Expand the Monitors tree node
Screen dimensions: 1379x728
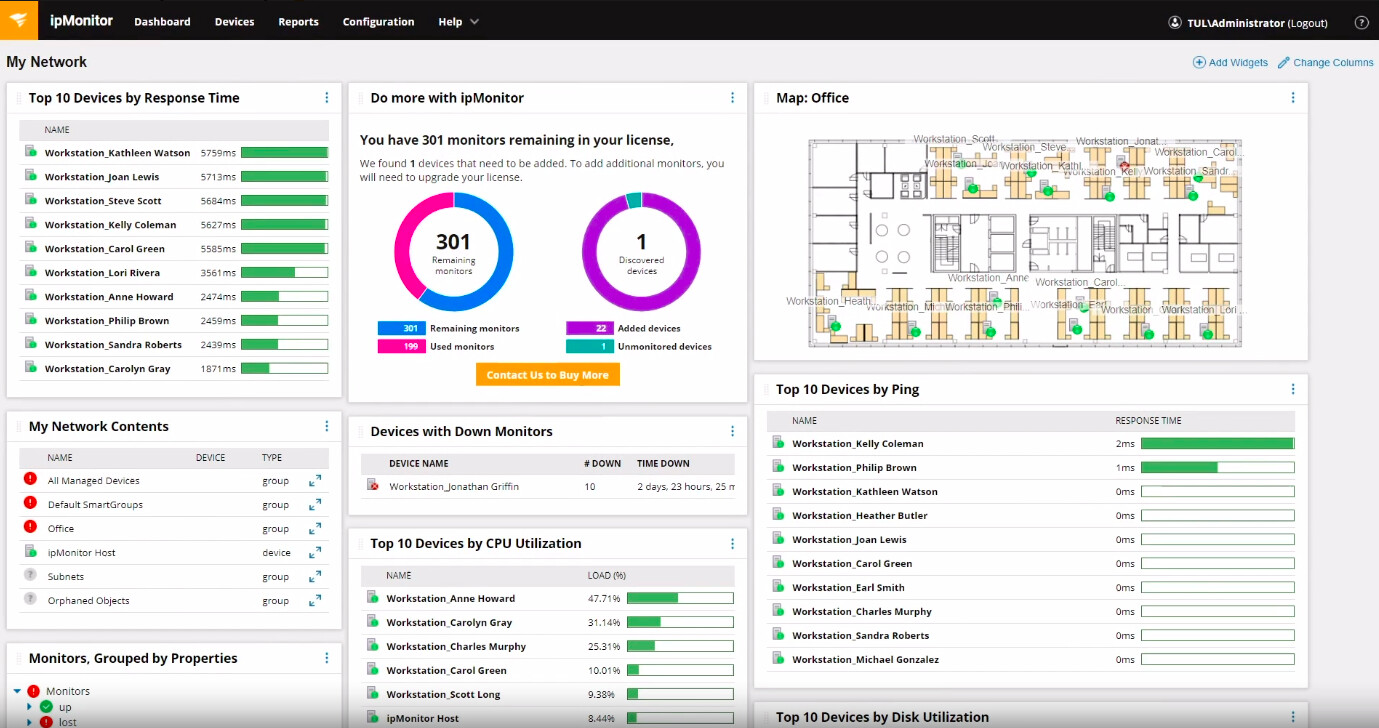pyautogui.click(x=18, y=691)
